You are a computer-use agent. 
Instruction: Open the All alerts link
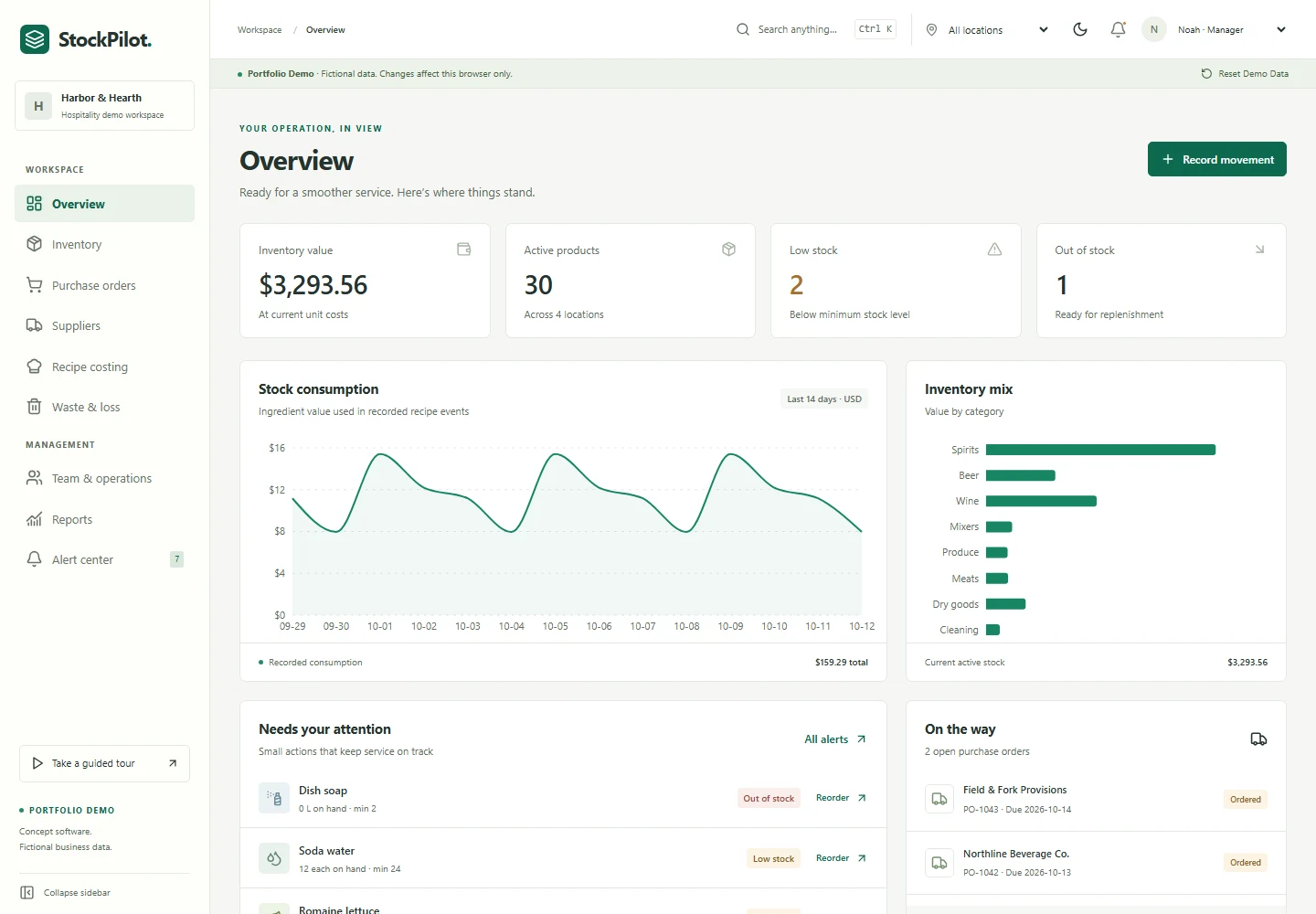[x=835, y=739]
